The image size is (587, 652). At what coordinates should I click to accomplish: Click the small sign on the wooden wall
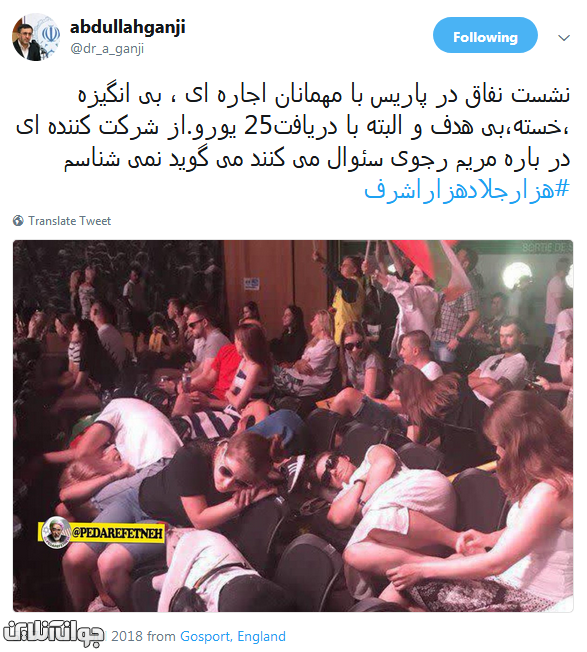251,284
